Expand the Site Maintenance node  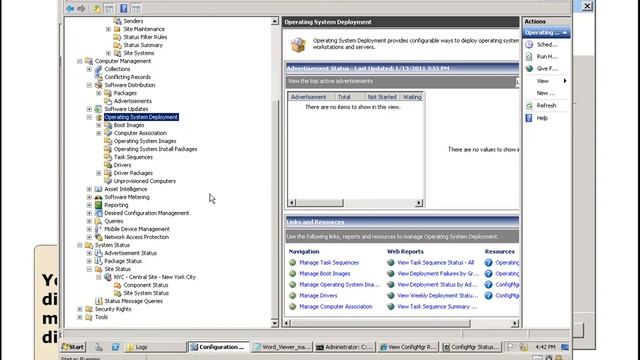[109, 29]
